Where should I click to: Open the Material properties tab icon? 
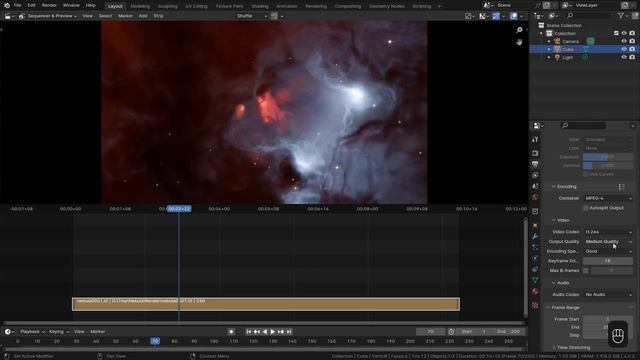(535, 291)
